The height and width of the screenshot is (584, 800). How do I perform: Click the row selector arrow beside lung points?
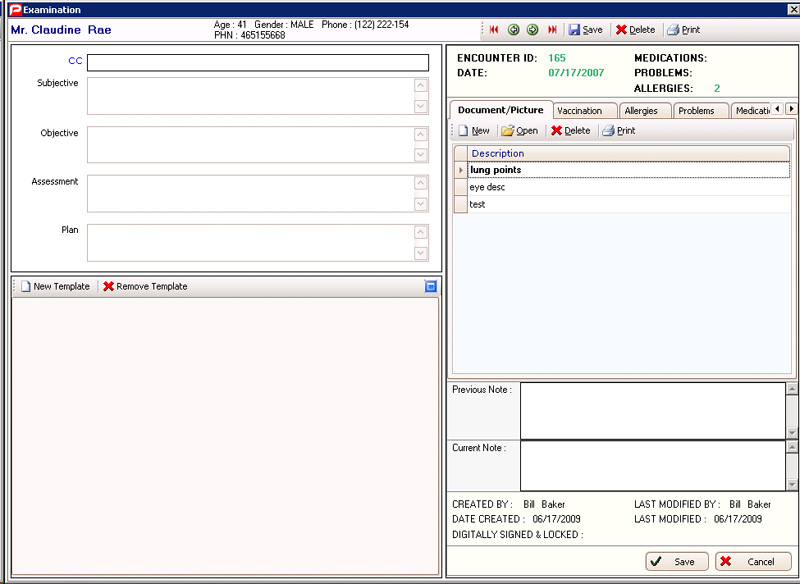click(x=461, y=170)
